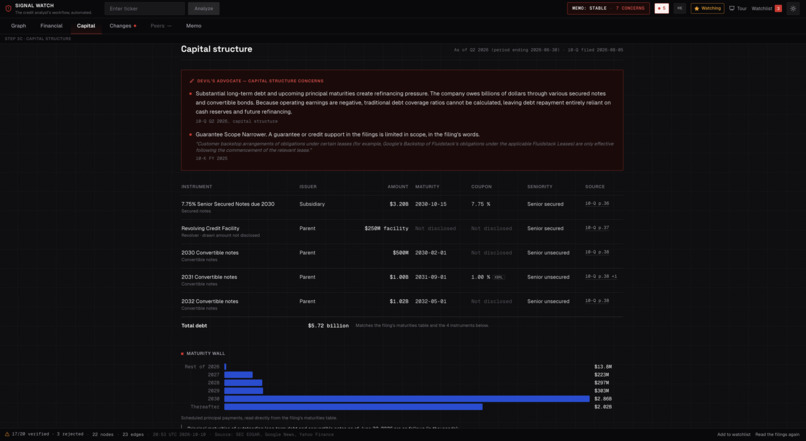Toggle the Watching star button

(707, 8)
